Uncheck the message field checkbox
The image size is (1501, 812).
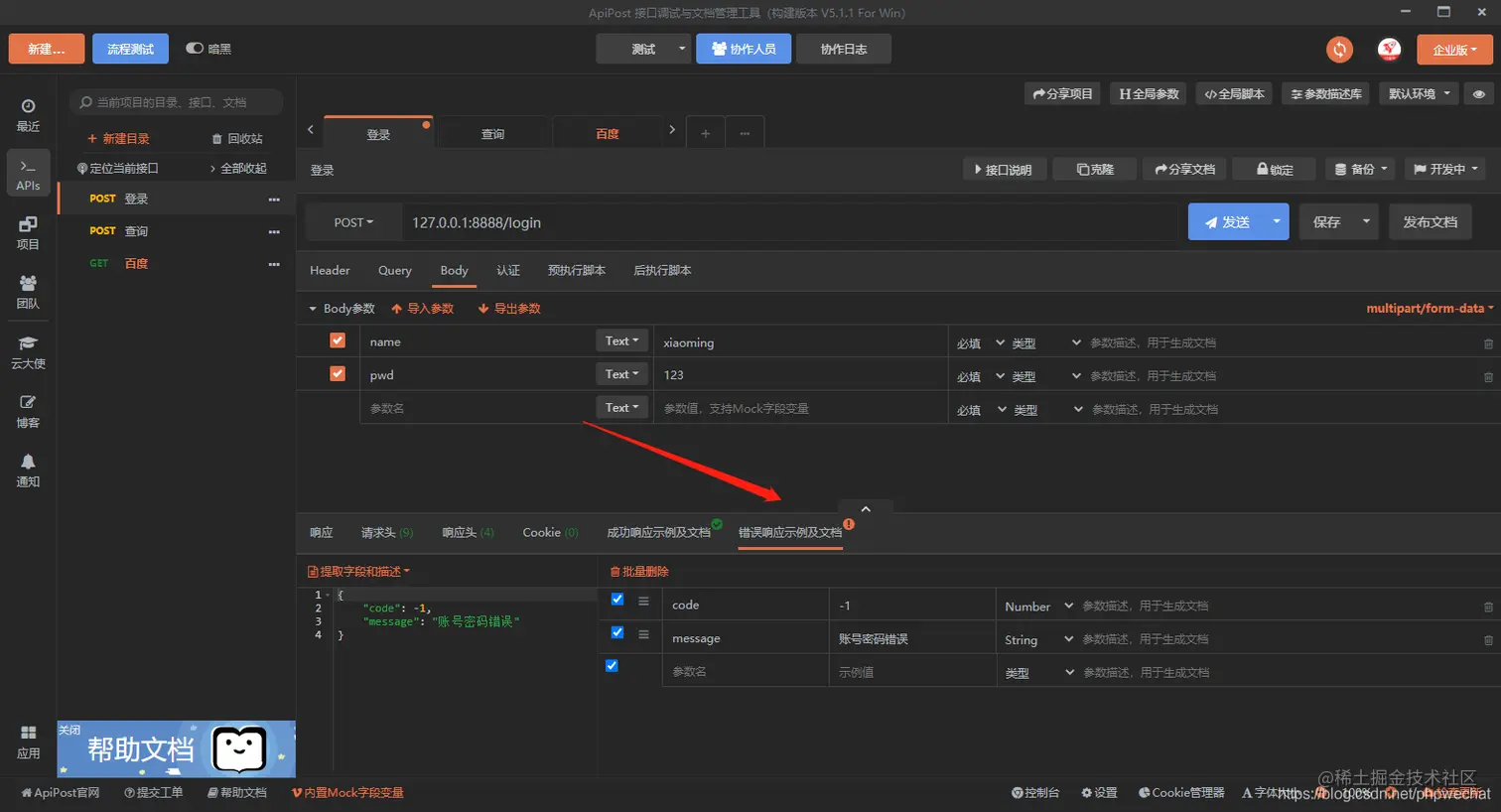617,632
